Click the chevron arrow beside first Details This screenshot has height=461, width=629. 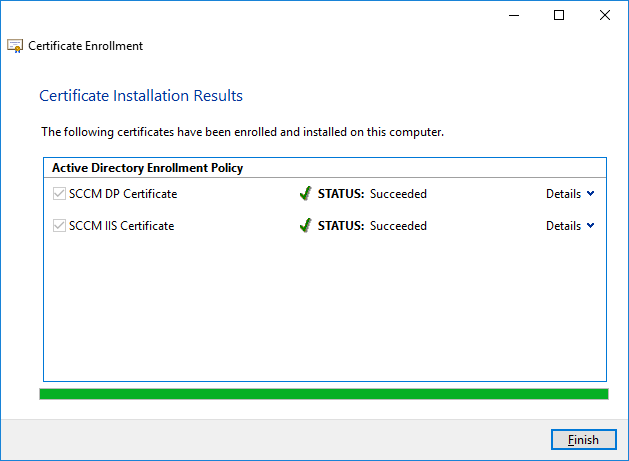pyautogui.click(x=590, y=193)
